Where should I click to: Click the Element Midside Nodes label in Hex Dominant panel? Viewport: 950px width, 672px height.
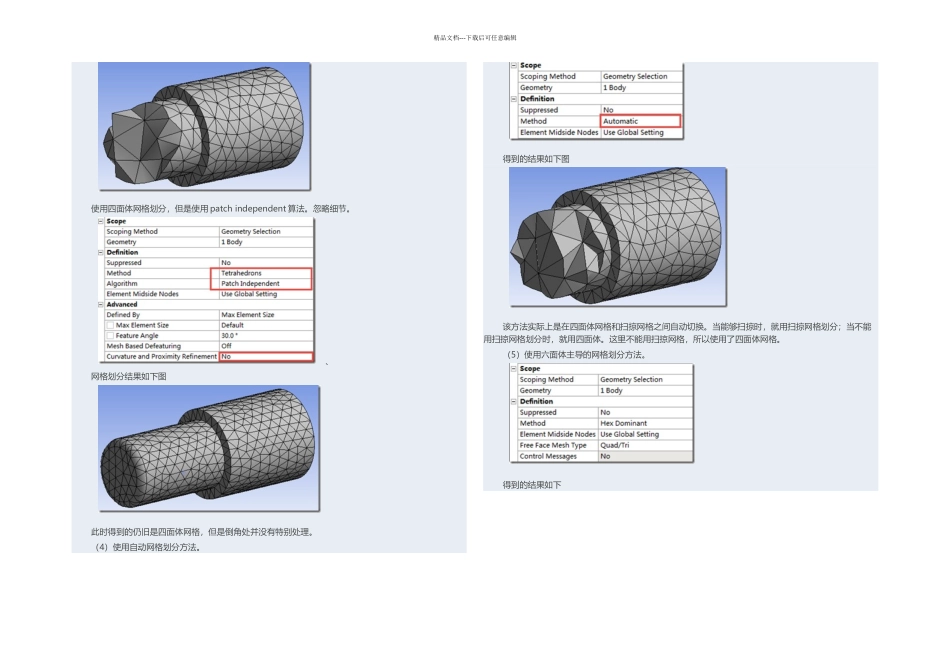pos(557,434)
